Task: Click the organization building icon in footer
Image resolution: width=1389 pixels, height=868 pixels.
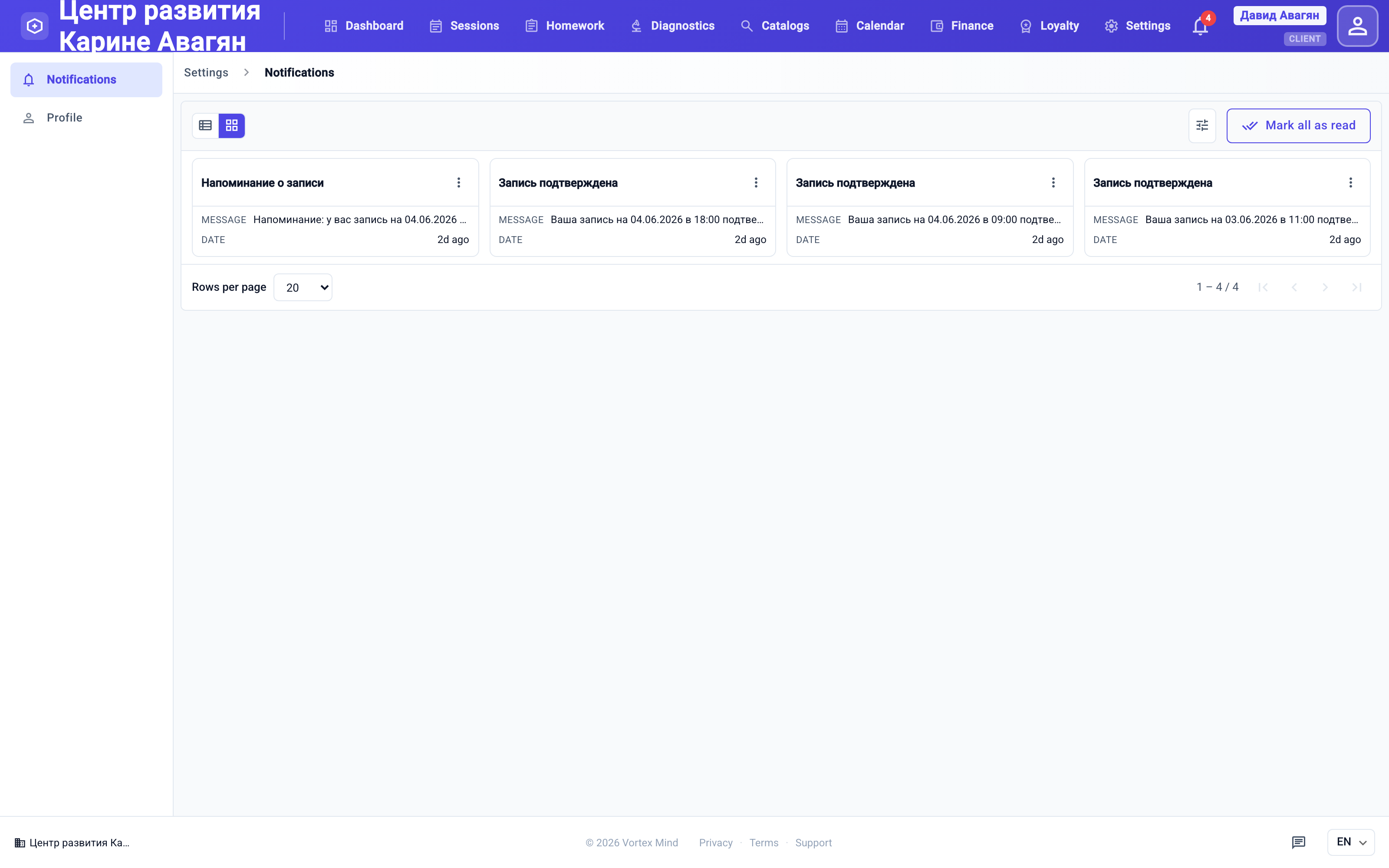Action: [x=20, y=843]
